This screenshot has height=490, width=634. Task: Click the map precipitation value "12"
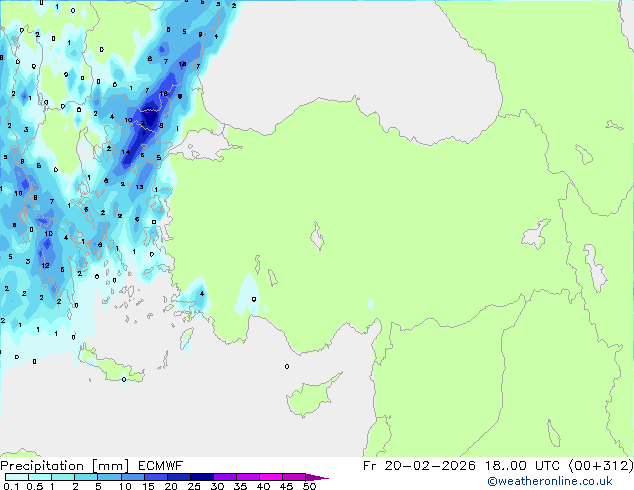pos(45,266)
